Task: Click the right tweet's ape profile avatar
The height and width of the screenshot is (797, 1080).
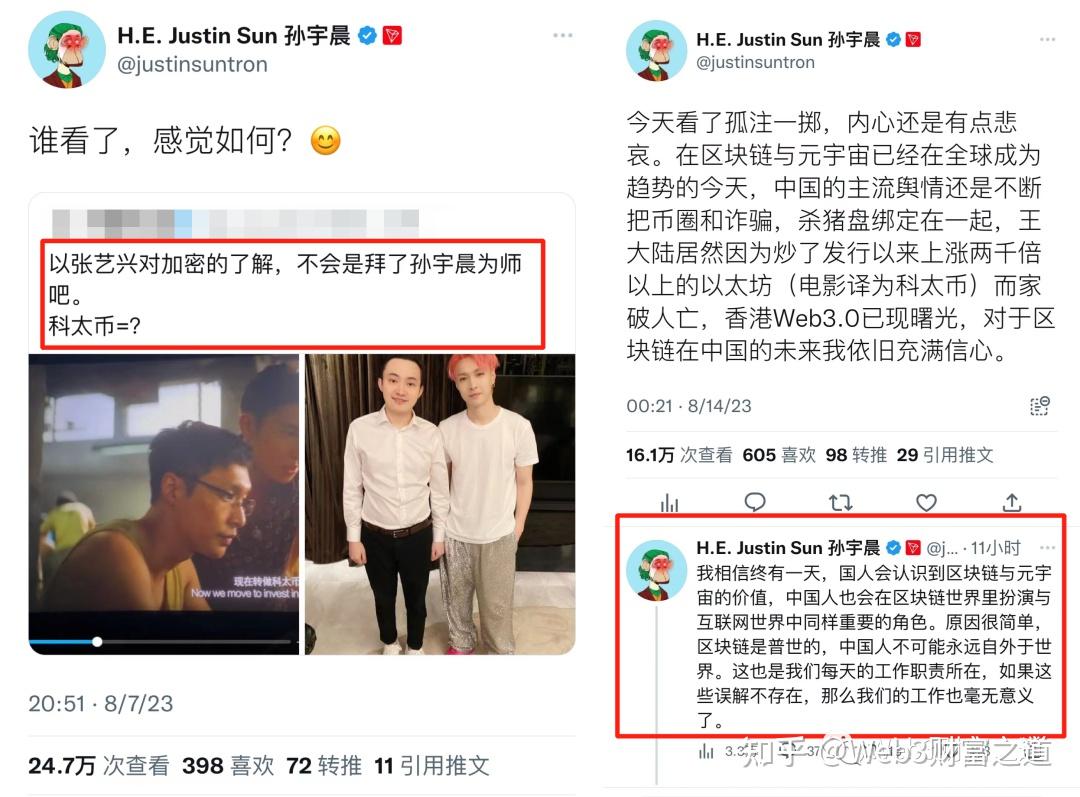Action: pos(656,51)
